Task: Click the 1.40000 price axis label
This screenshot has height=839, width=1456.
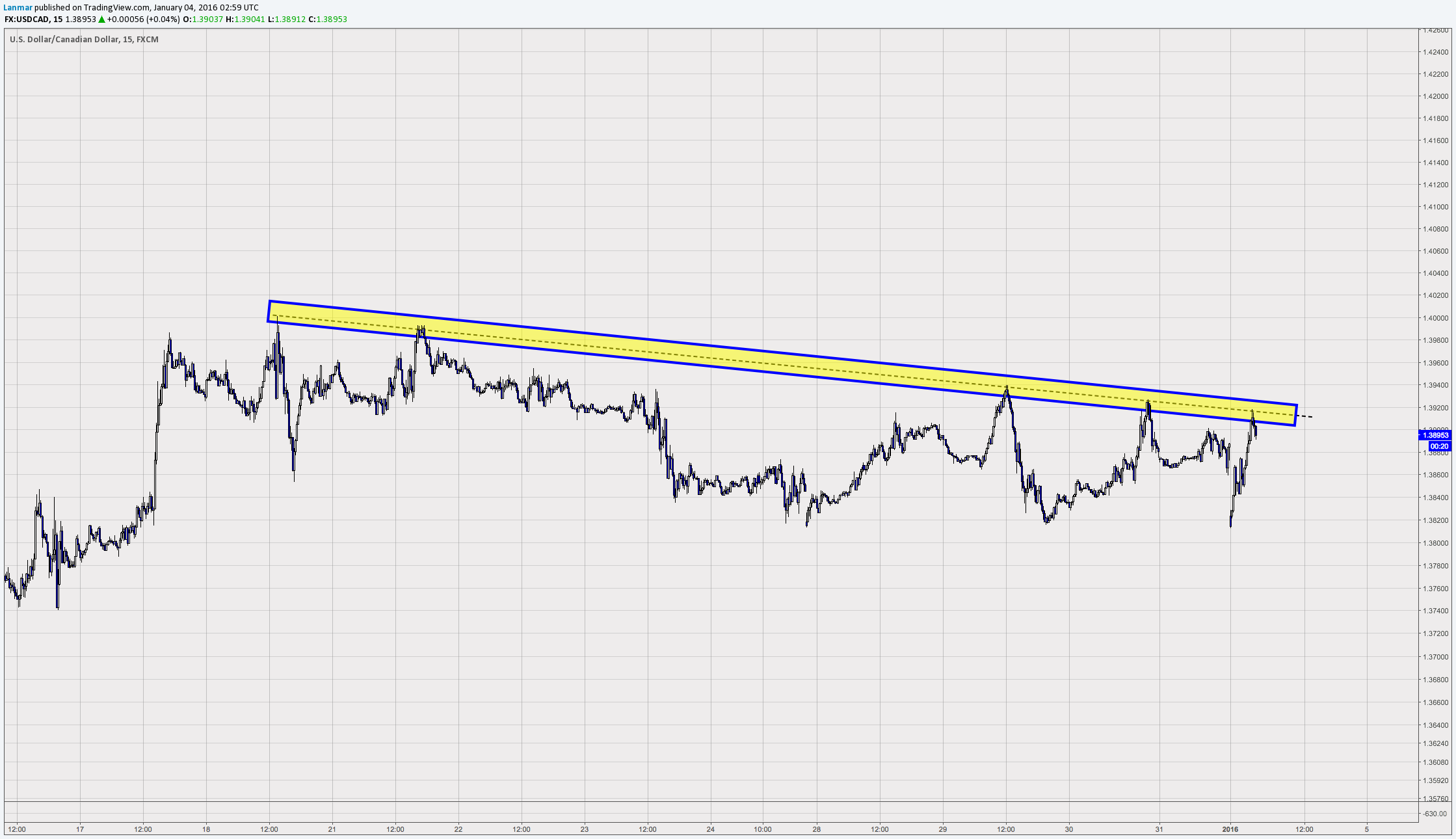Action: pyautogui.click(x=1435, y=318)
